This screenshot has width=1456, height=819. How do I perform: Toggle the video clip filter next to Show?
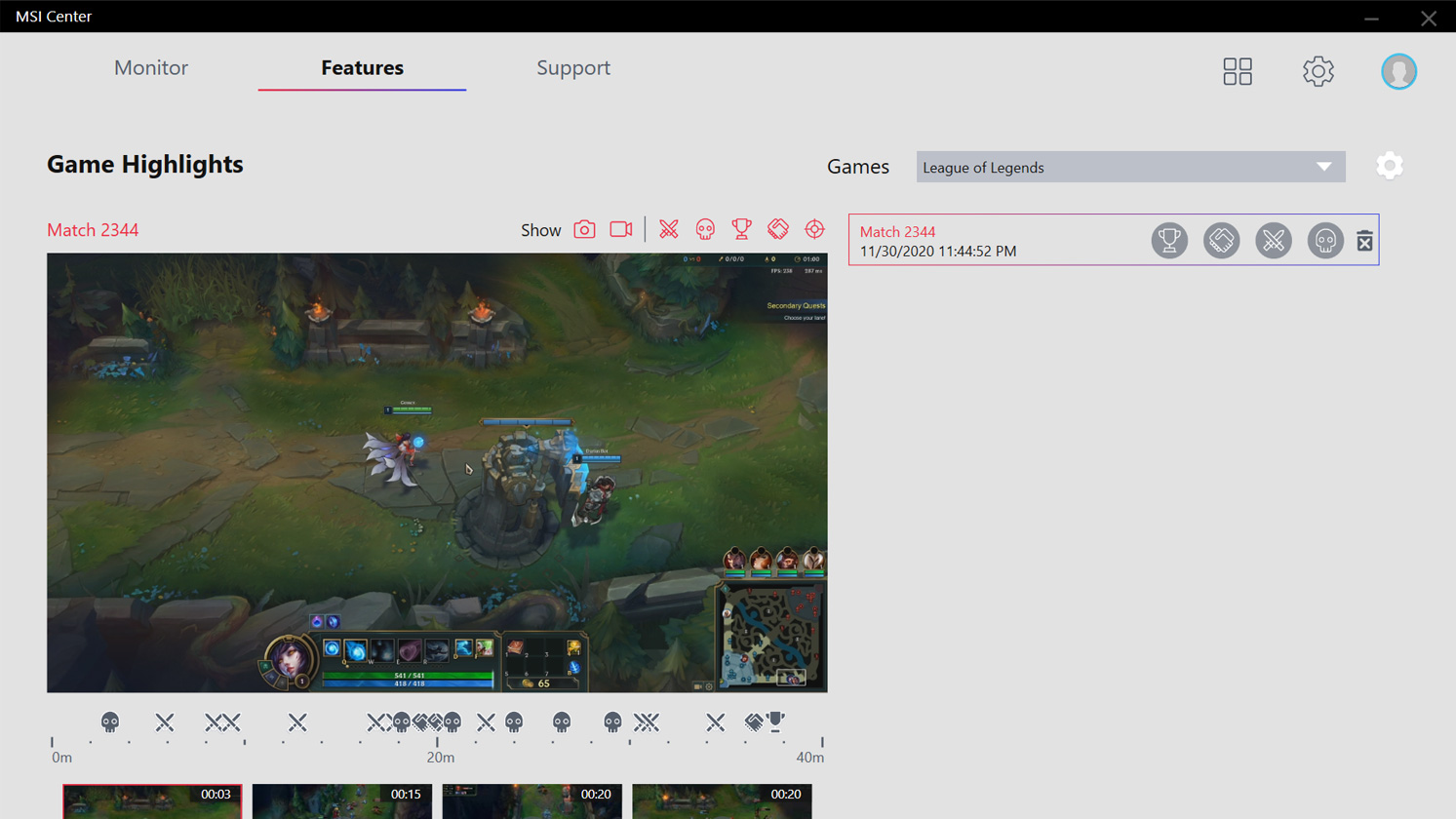click(x=621, y=230)
